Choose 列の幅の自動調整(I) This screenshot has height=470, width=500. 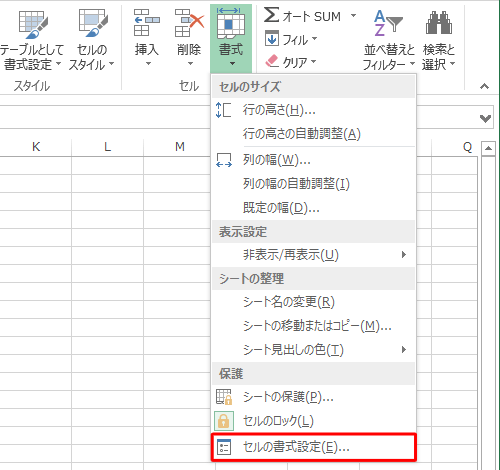point(314,184)
